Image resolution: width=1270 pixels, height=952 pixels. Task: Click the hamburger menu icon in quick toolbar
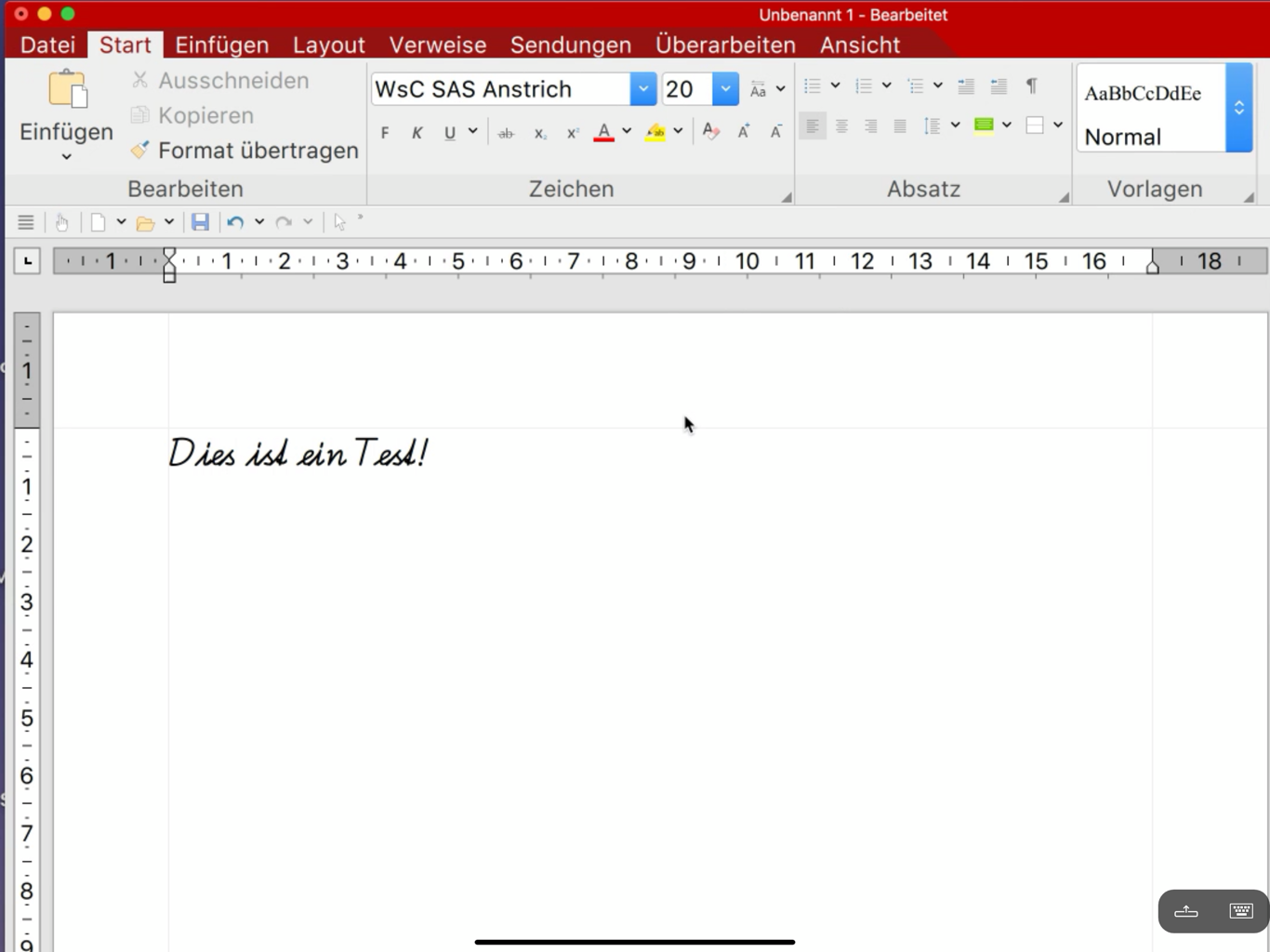(26, 222)
